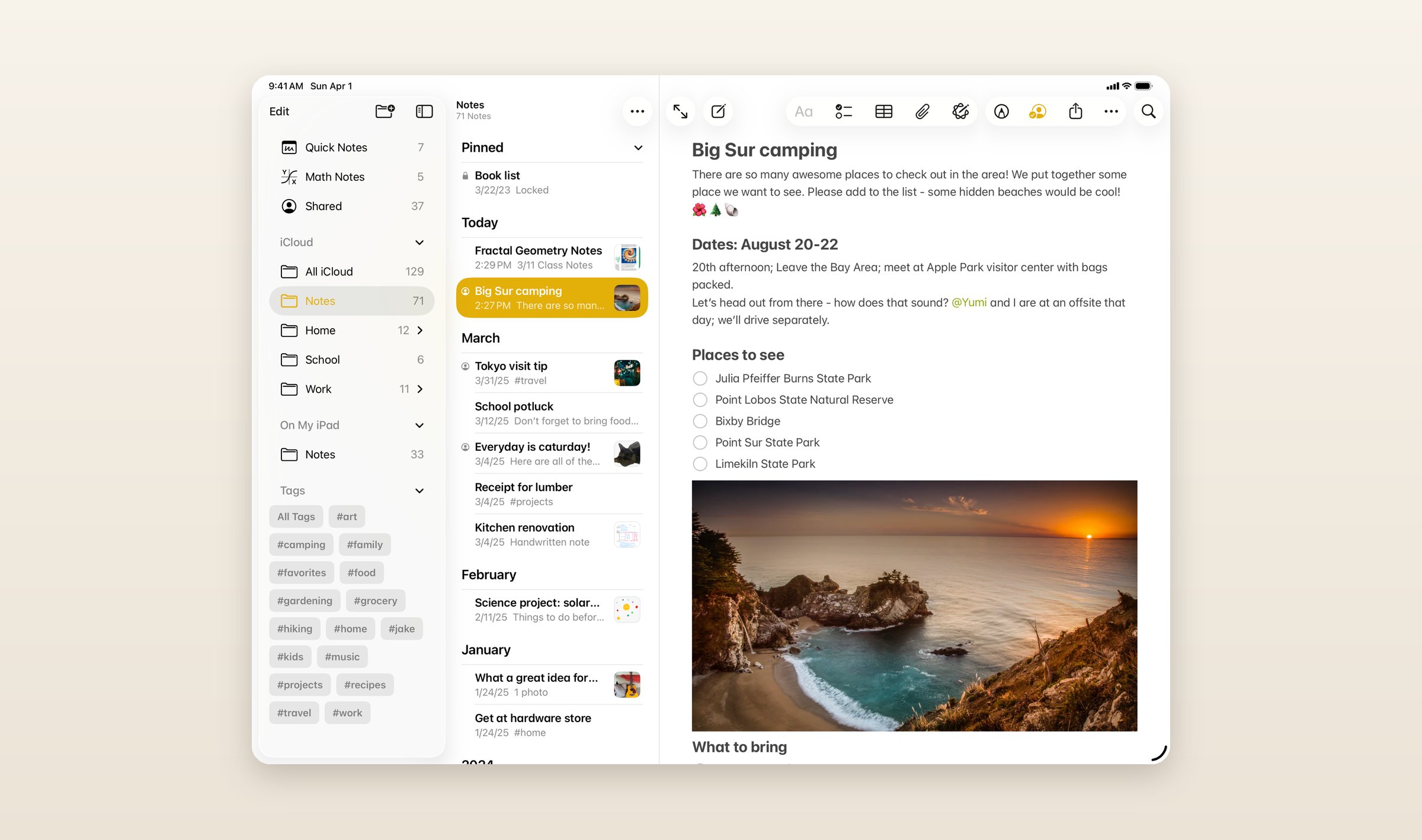Collapse the iCloud folders section
Screen dimensions: 1422x840
[419, 242]
